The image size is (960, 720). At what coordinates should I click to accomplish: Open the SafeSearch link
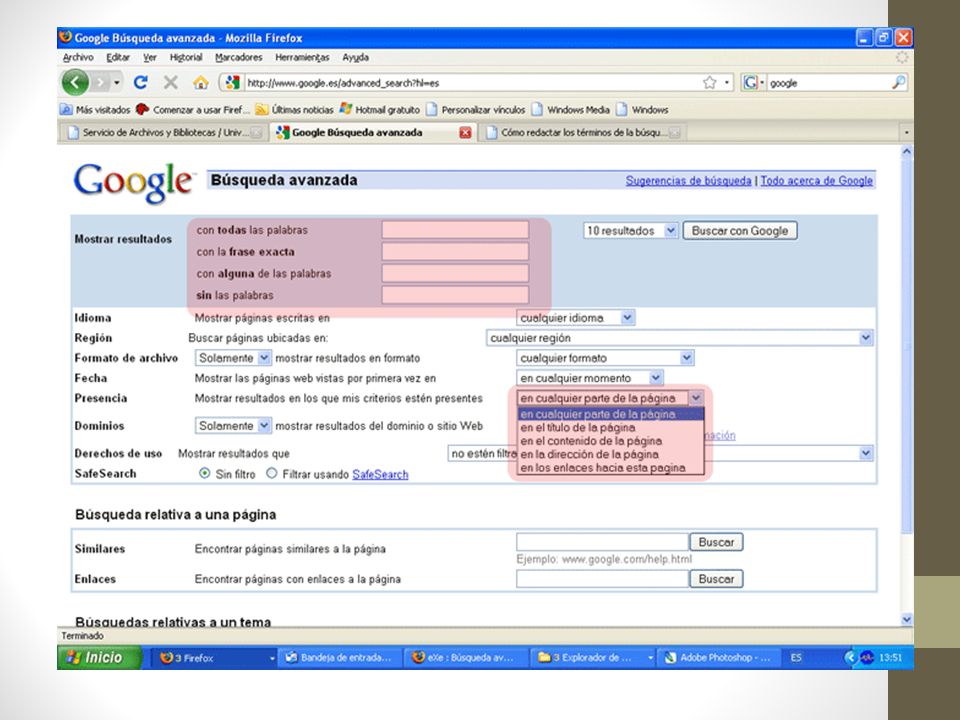(380, 474)
